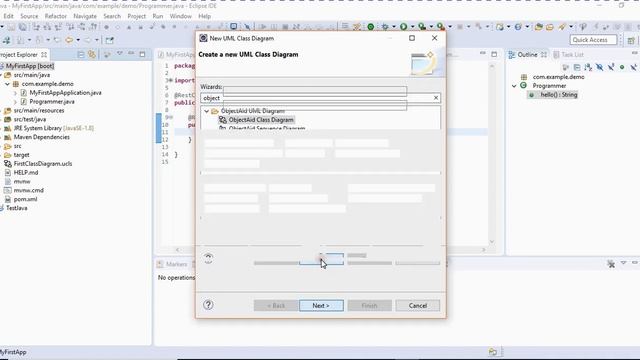Click the Open Type folder icon
This screenshot has width=640, height=360.
538,27
